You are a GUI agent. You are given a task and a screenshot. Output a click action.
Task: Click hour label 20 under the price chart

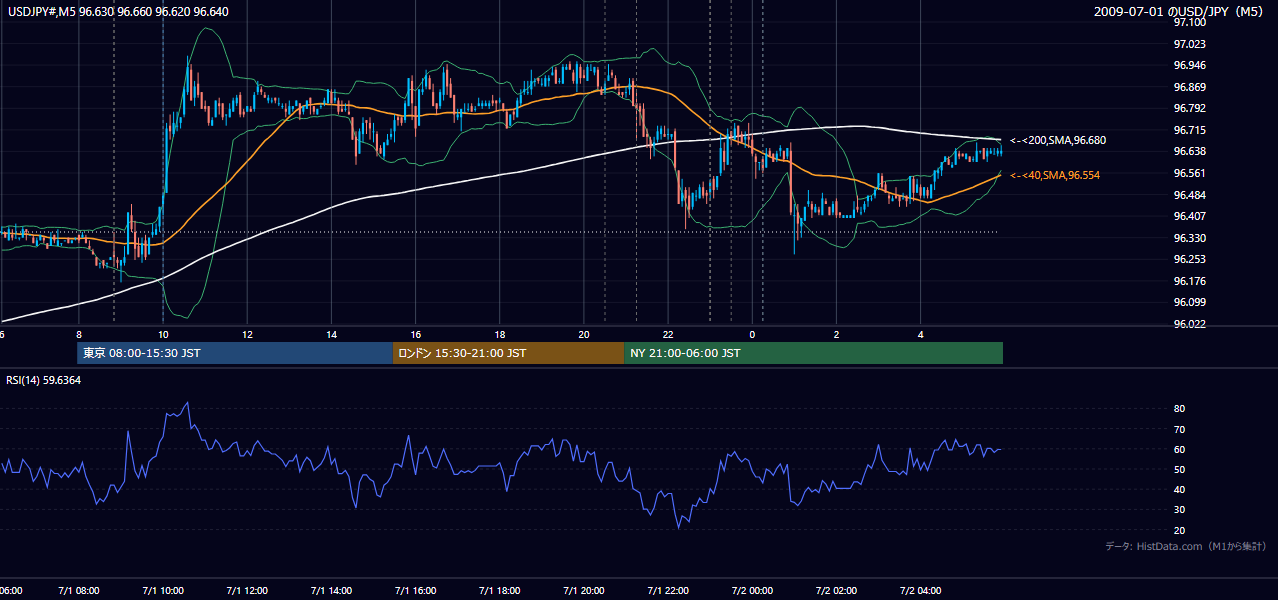click(x=583, y=335)
